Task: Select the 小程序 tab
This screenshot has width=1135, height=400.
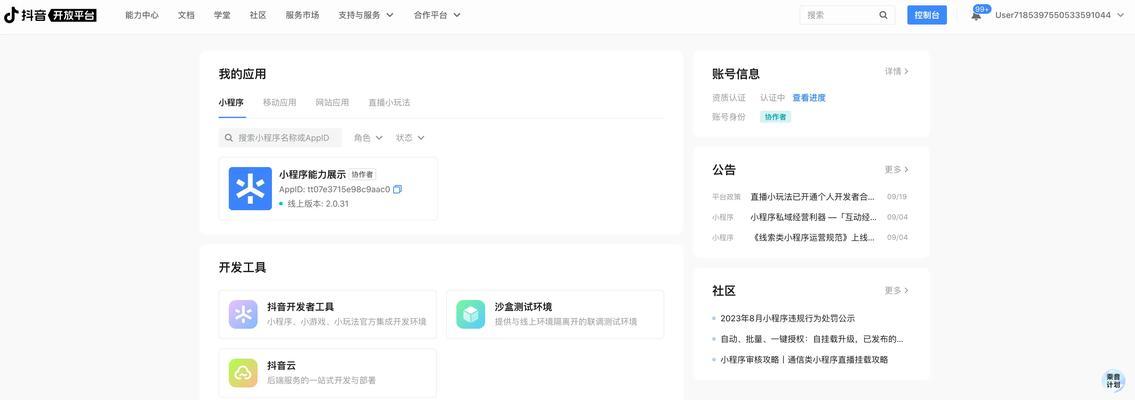Action: click(x=231, y=103)
